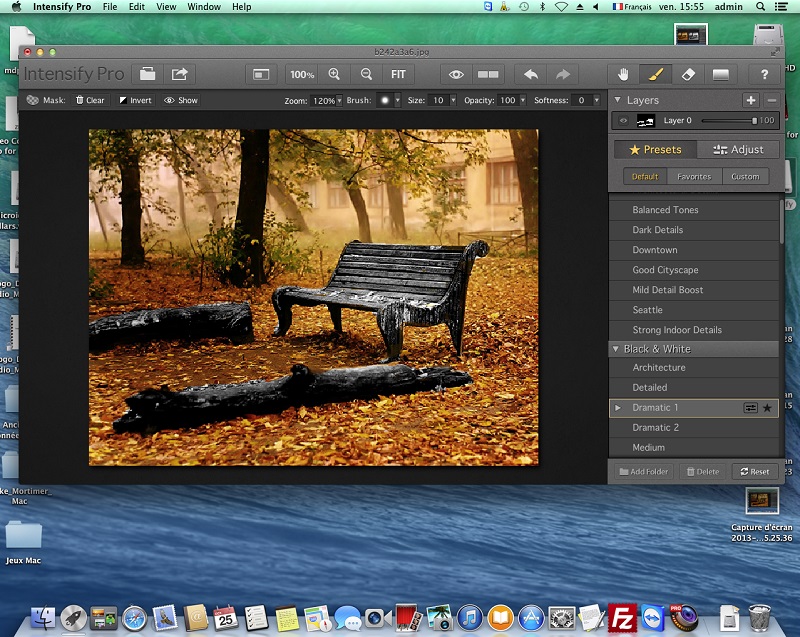The height and width of the screenshot is (637, 800).
Task: Apply the Dramatic 2 preset
Action: [x=694, y=427]
